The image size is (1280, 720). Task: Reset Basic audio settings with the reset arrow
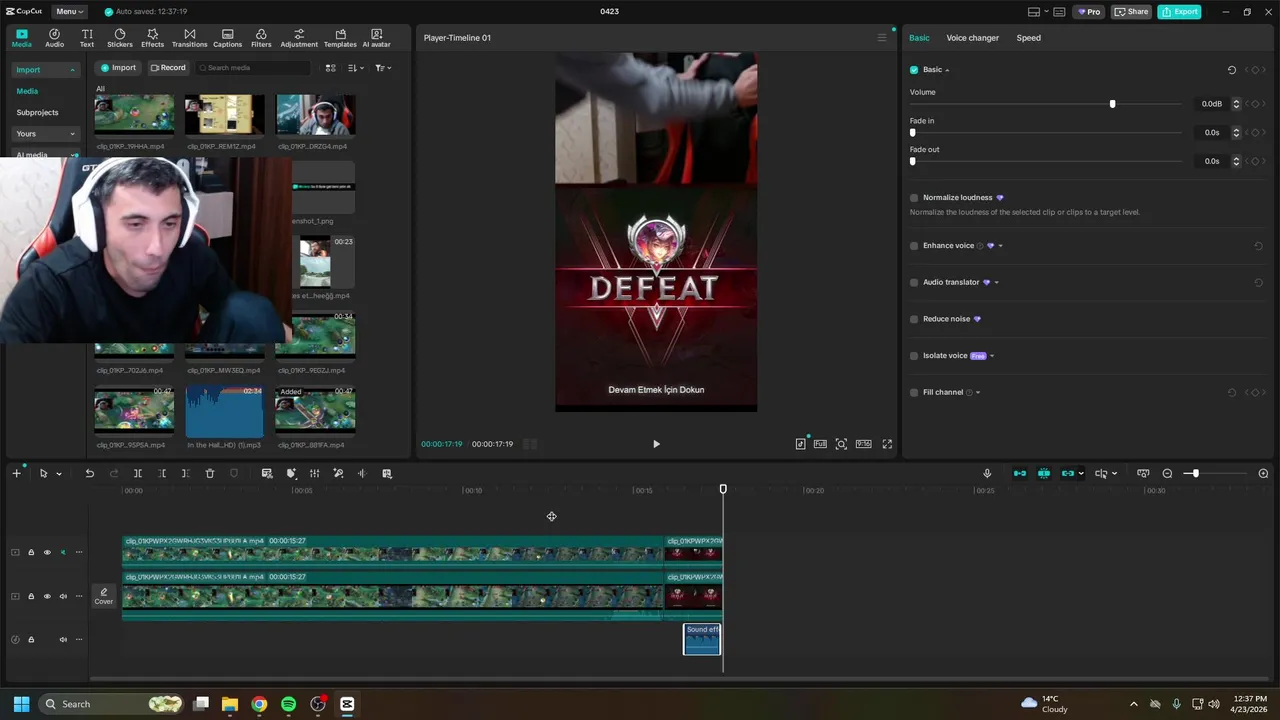tap(1232, 70)
